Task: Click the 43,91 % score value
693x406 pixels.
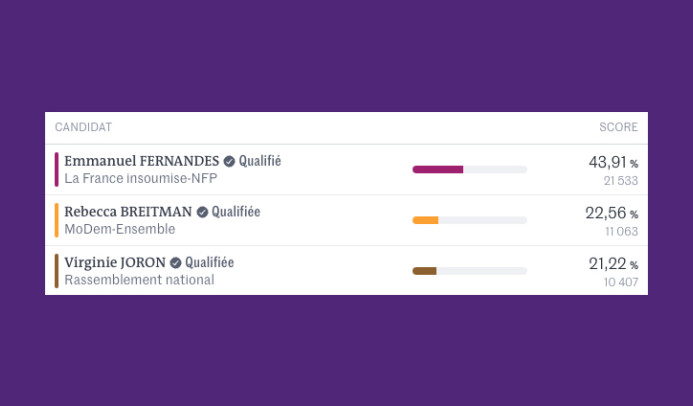Action: point(612,162)
